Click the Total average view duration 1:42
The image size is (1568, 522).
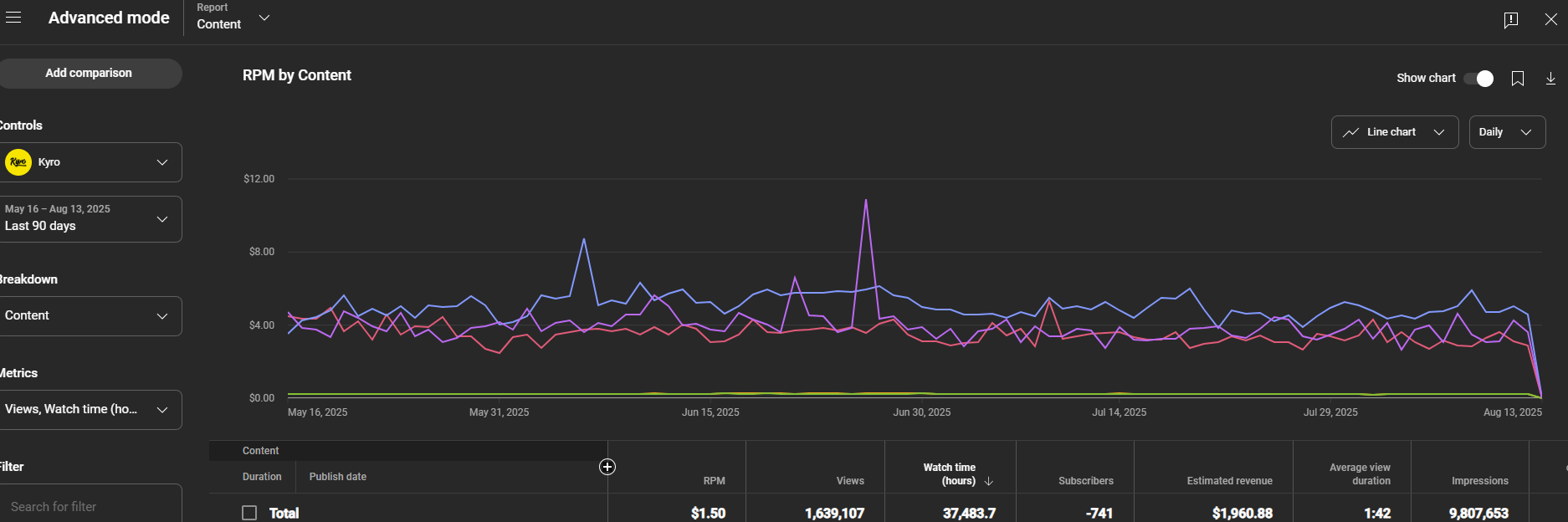pos(1376,513)
